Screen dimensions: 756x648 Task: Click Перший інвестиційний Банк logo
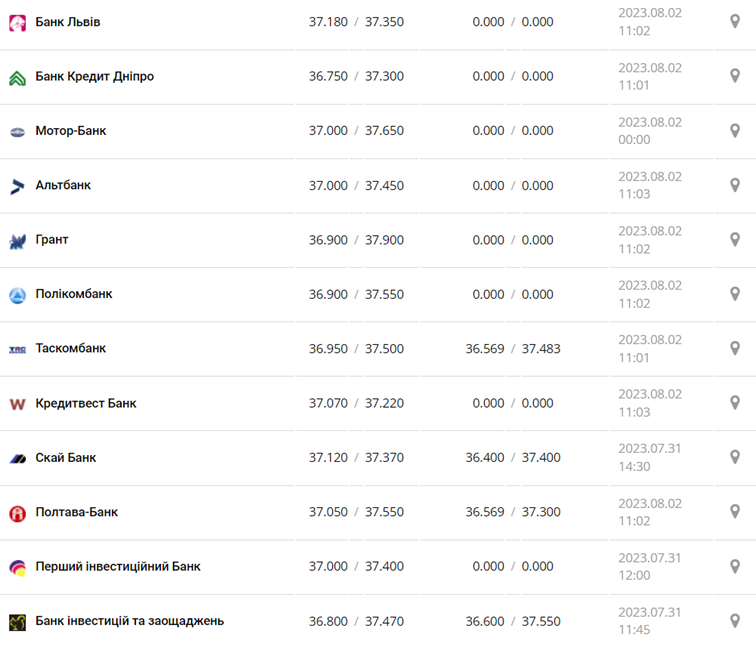pos(17,567)
